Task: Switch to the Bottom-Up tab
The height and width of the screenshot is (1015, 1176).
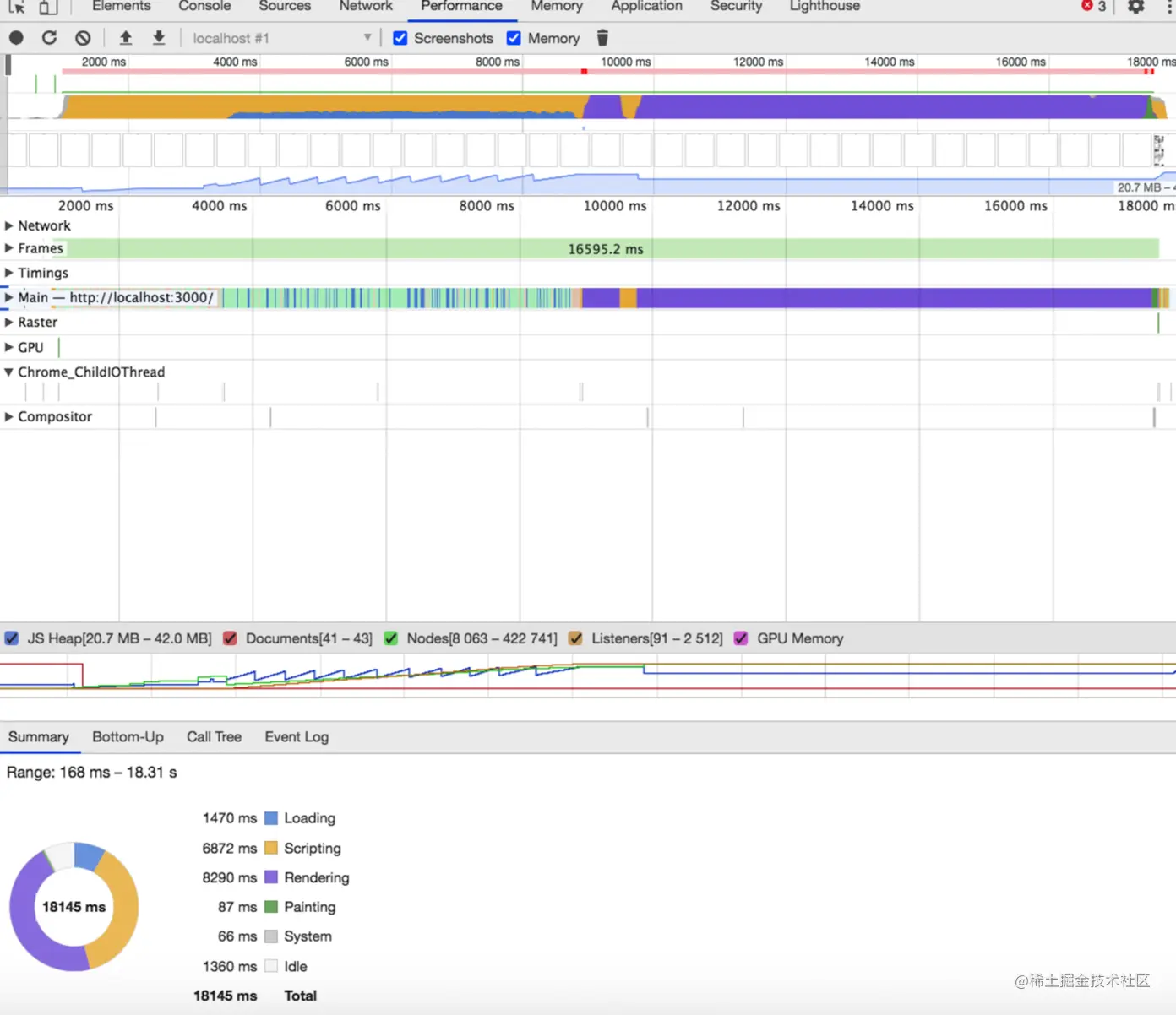Action: click(128, 736)
